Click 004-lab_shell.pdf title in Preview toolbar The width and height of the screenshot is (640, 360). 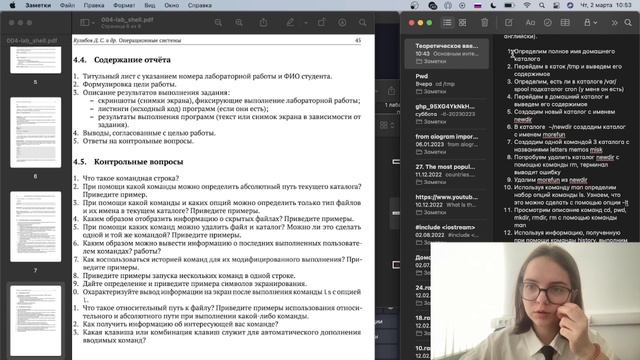pos(127,20)
